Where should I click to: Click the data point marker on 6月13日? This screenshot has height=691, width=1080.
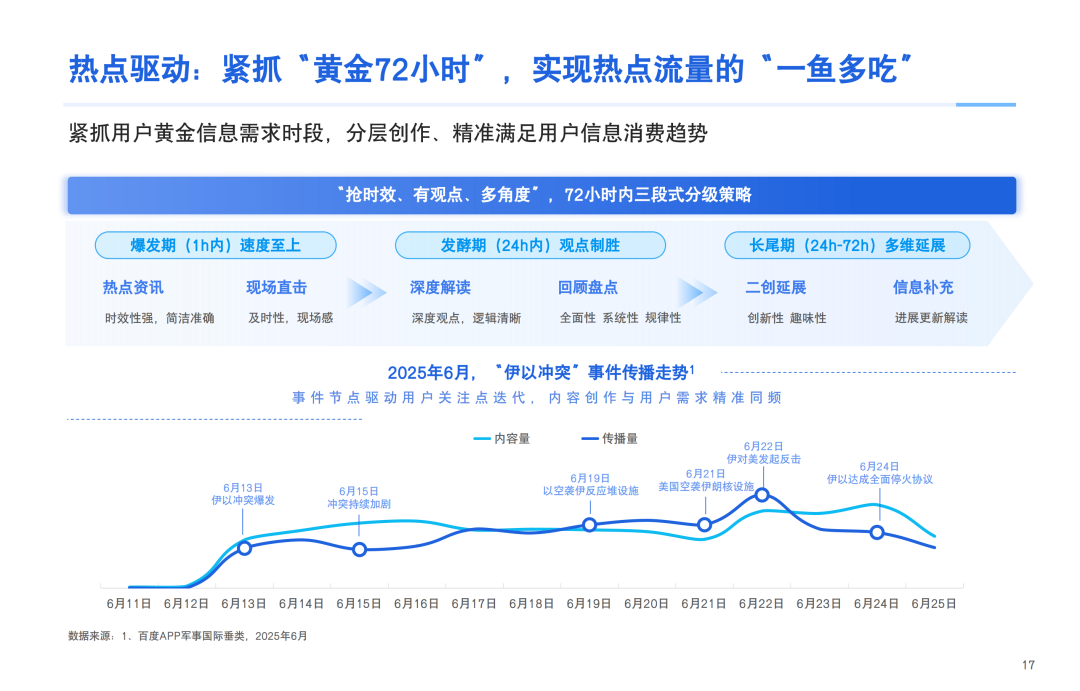click(x=243, y=547)
